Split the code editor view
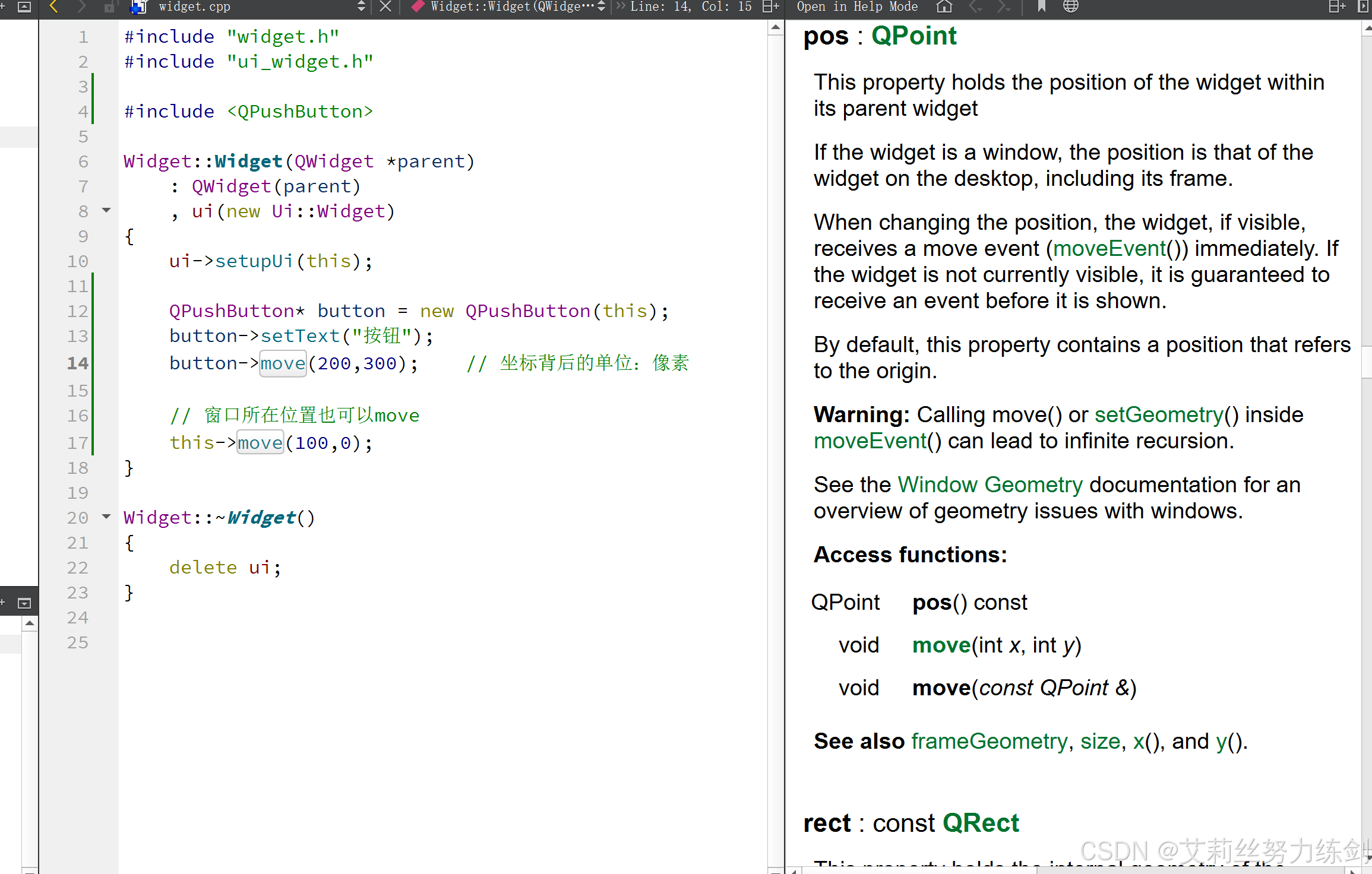 pos(770,7)
